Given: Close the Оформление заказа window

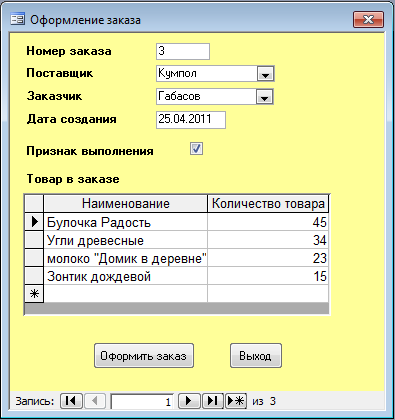Looking at the screenshot, I should coord(368,19).
